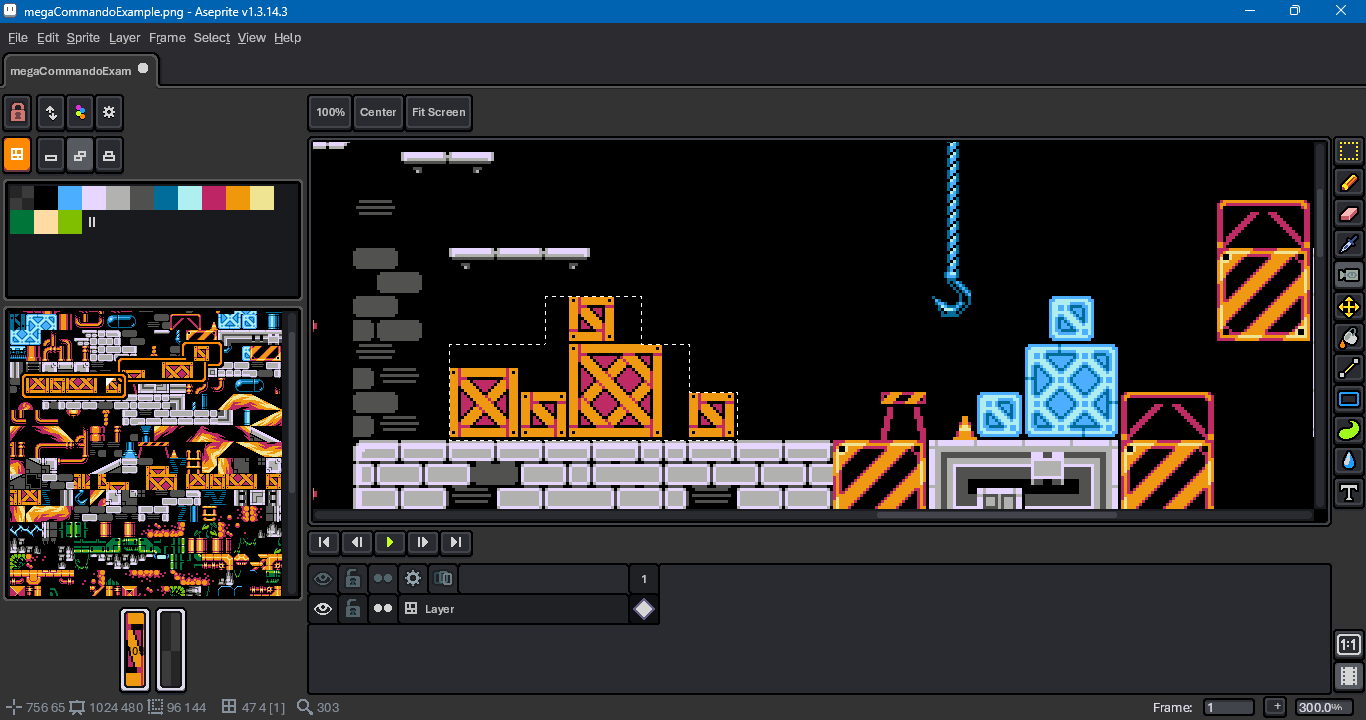The height and width of the screenshot is (720, 1366).
Task: Pick the magenta palette color
Action: tap(214, 198)
